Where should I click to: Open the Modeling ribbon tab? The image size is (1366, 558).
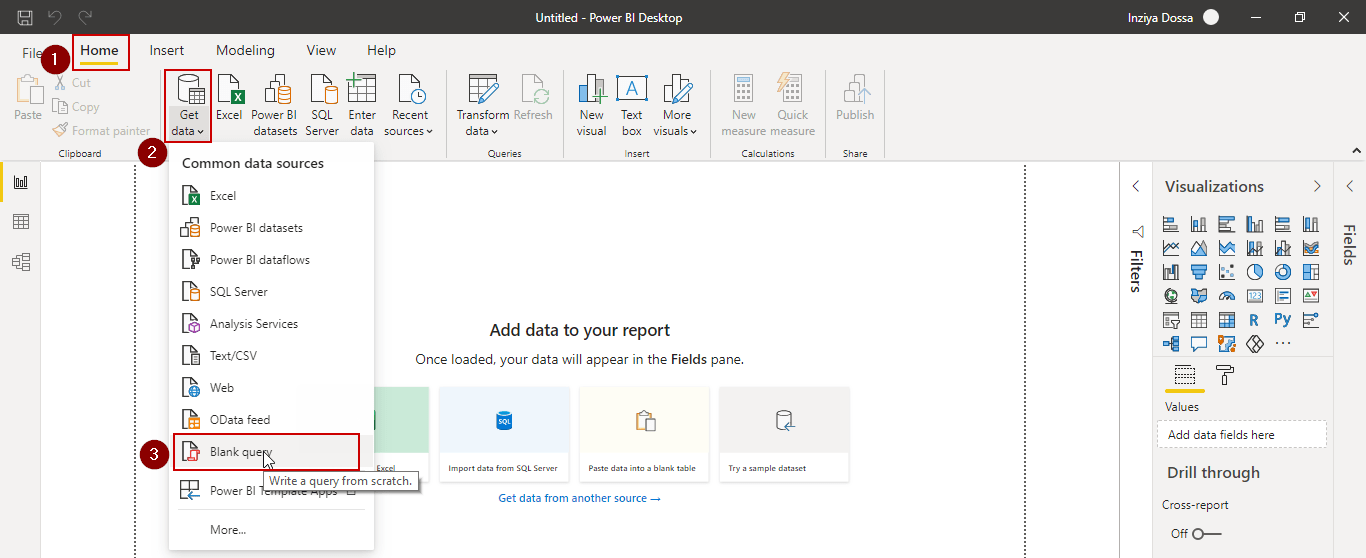click(x=245, y=50)
